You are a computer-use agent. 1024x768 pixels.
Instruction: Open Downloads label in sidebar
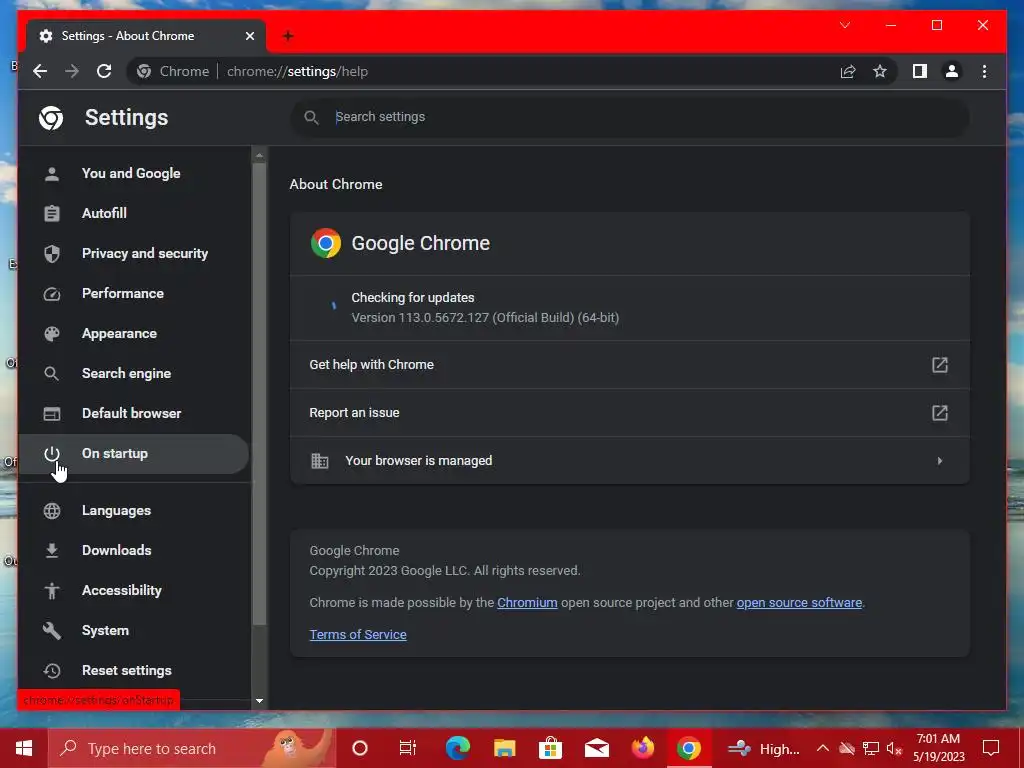tap(117, 551)
